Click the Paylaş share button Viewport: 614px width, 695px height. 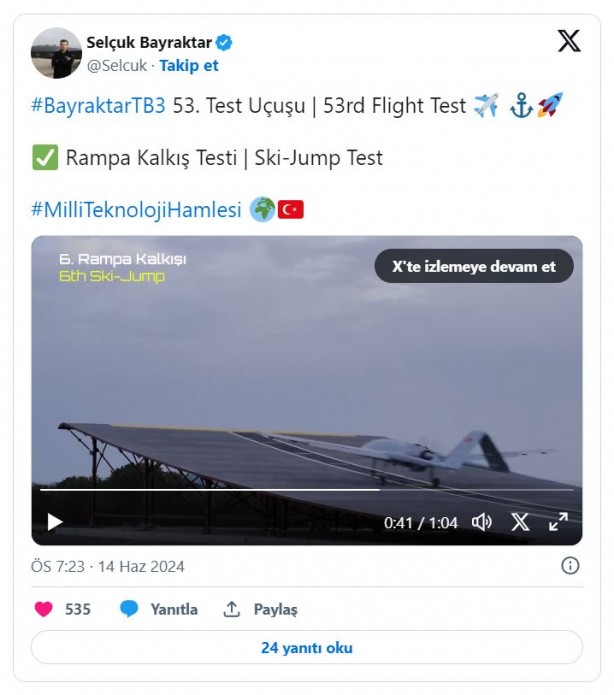(x=260, y=609)
